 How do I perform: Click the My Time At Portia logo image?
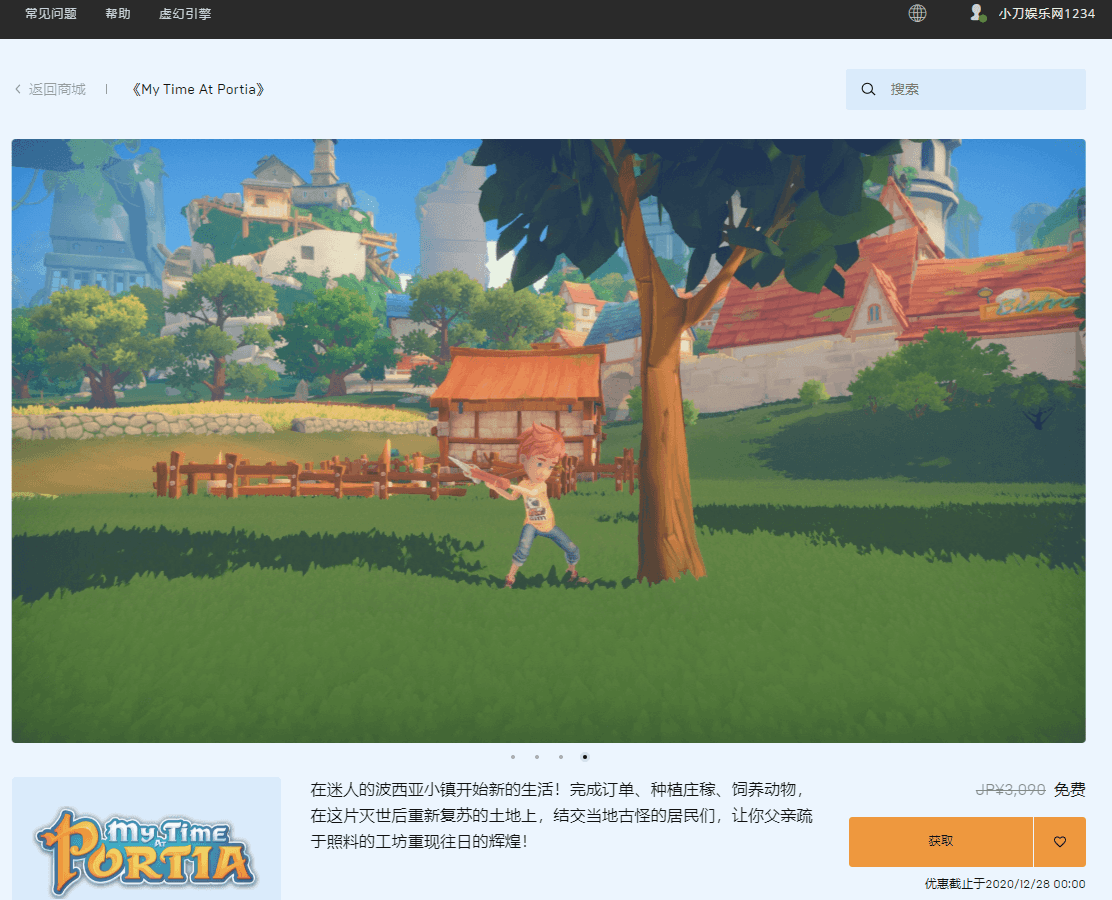(x=144, y=845)
